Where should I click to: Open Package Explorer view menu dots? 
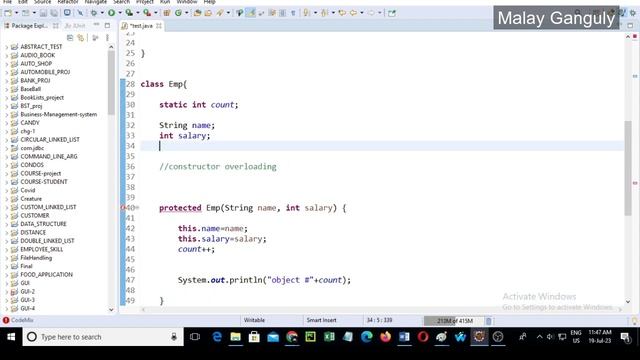coord(107,38)
